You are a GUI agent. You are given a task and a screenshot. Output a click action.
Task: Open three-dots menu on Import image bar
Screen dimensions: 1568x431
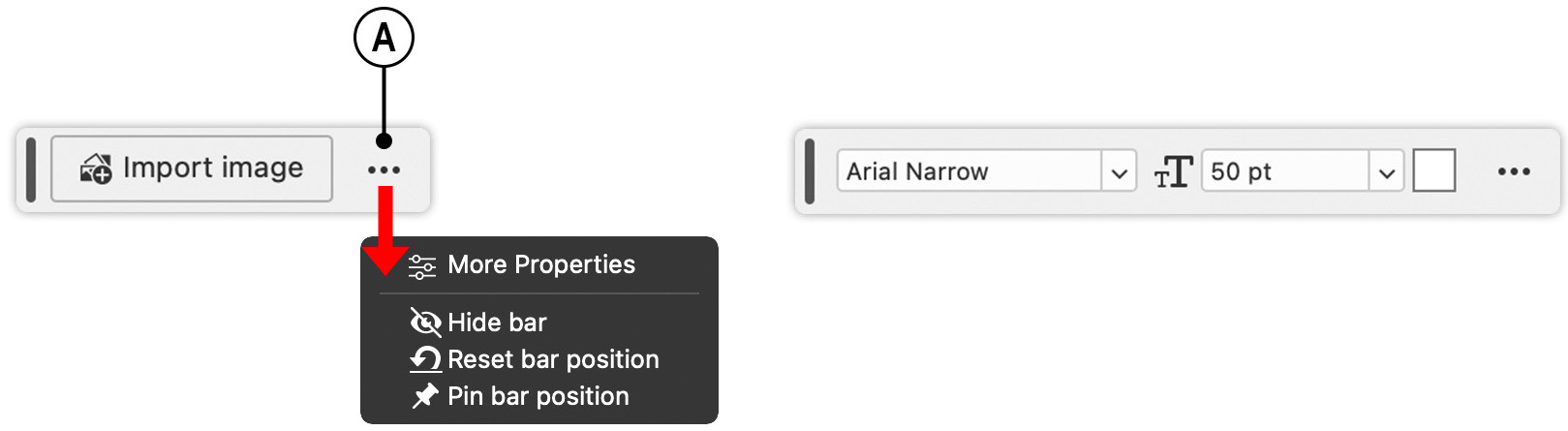pyautogui.click(x=384, y=170)
